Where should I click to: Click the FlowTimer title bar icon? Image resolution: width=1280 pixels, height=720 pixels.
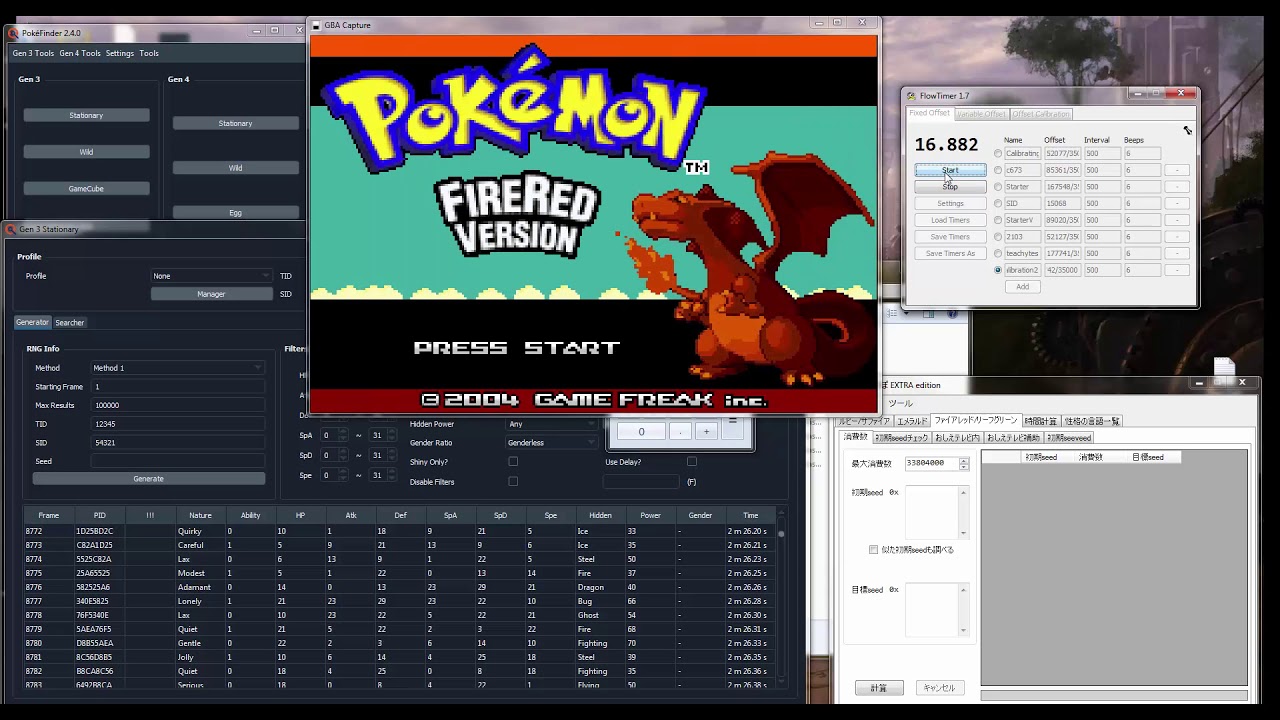[910, 96]
